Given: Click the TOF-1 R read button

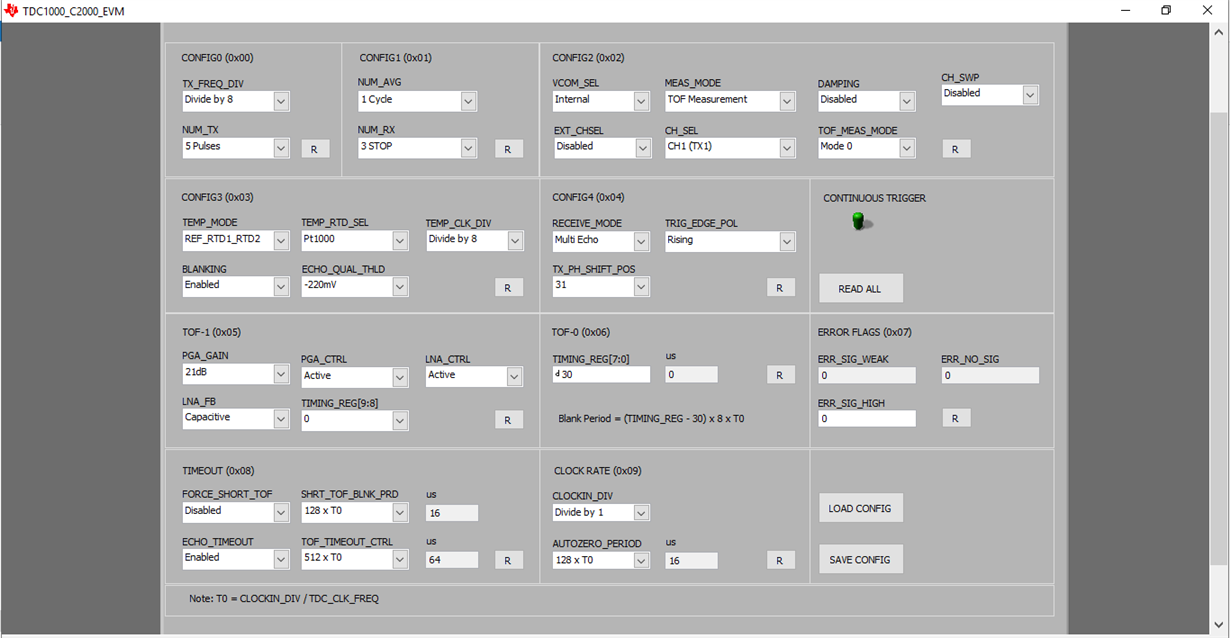Looking at the screenshot, I should click(508, 420).
